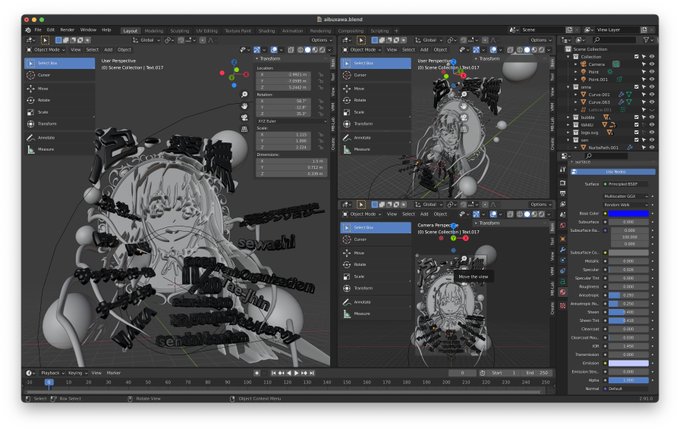Click Object in bottom-right viewport header
The width and height of the screenshot is (680, 431).
[440, 214]
